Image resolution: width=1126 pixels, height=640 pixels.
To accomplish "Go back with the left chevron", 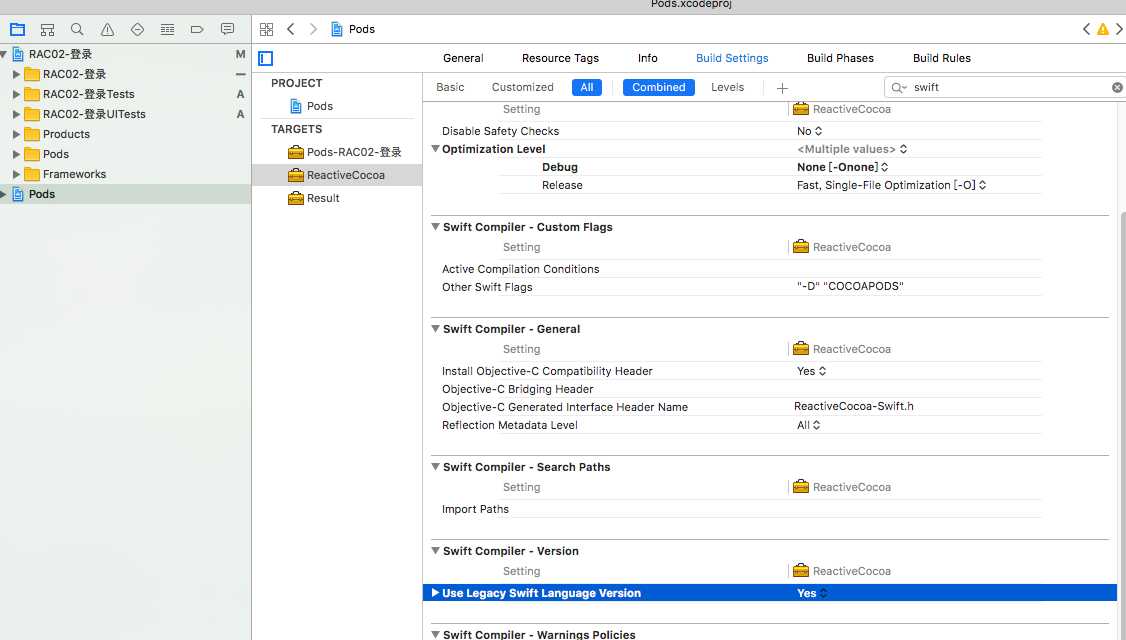I will pos(291,29).
